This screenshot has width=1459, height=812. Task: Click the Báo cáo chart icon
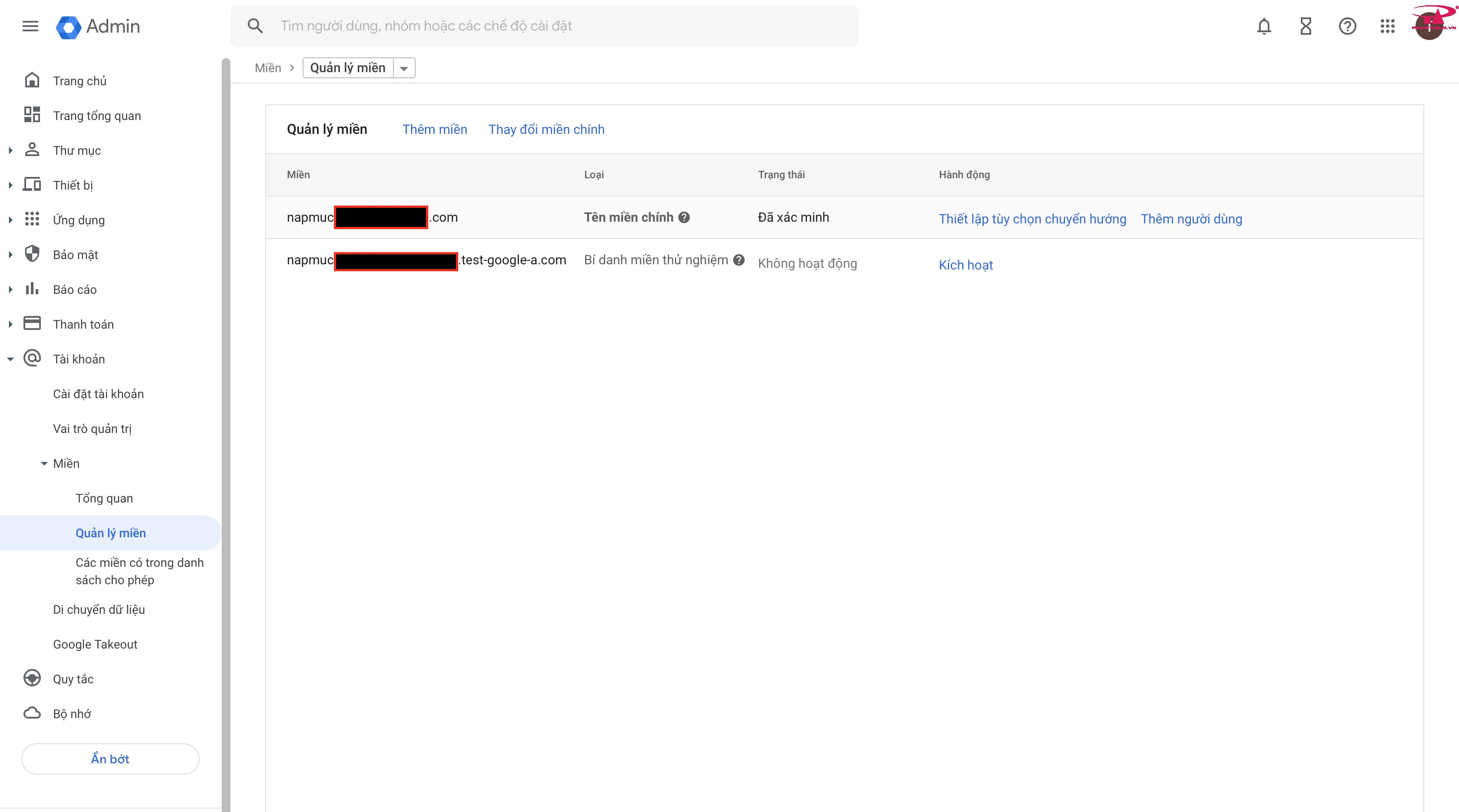(32, 289)
